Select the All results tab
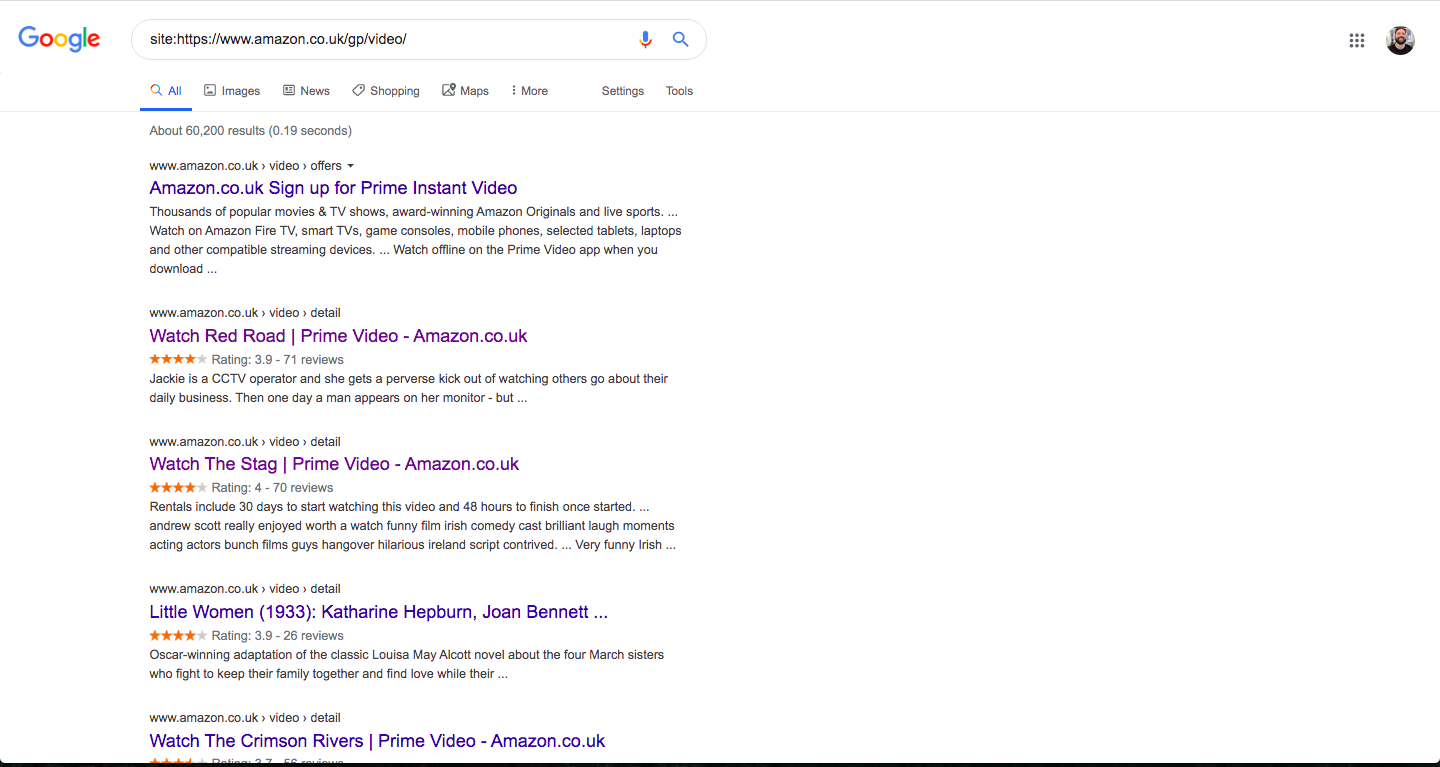 coord(166,91)
